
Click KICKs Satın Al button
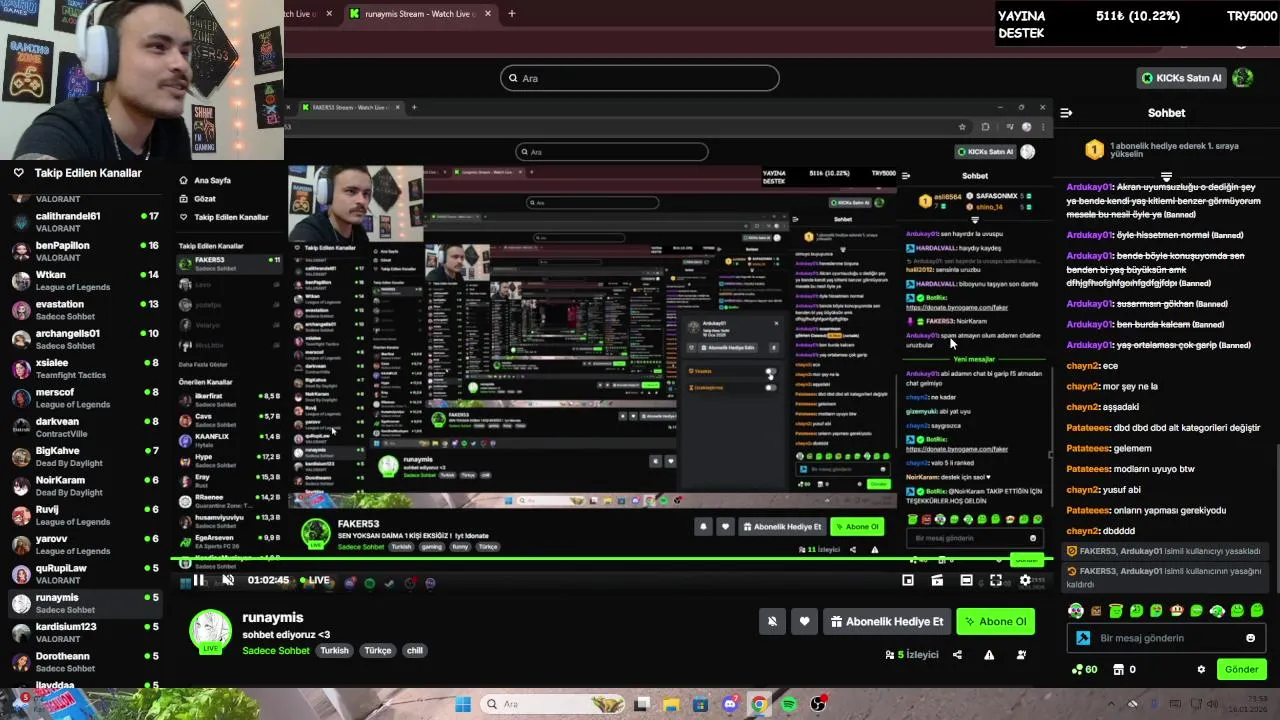[x=1181, y=78]
